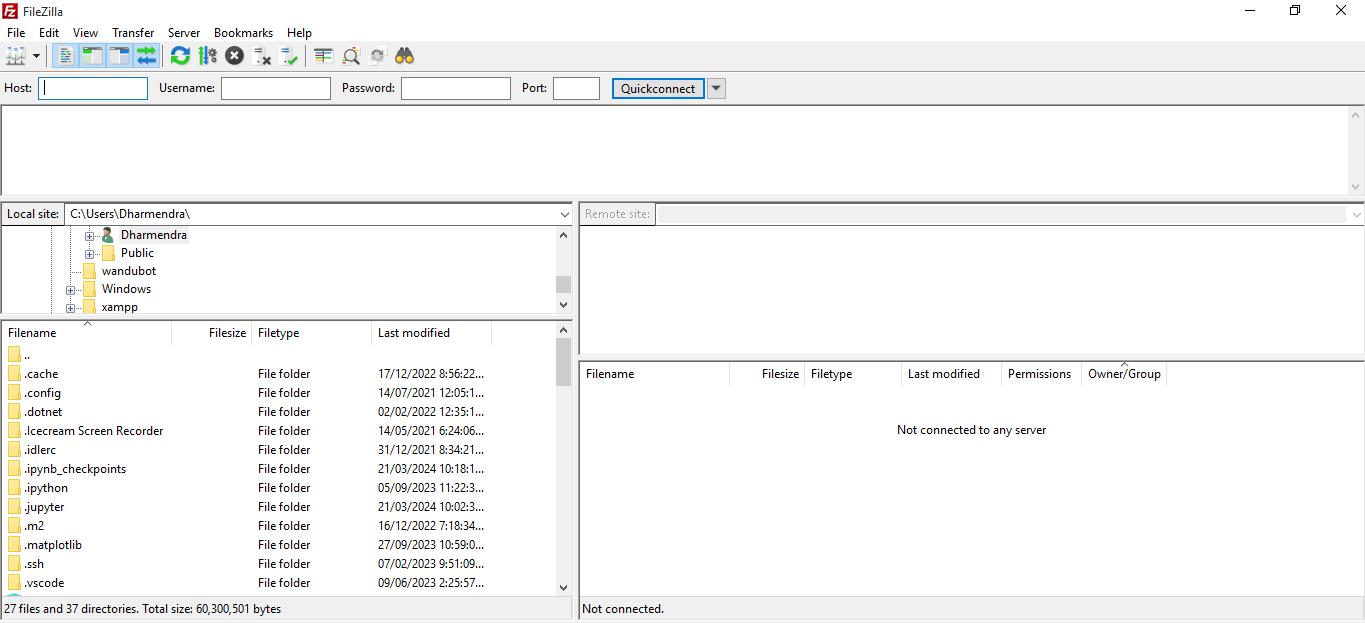The height and width of the screenshot is (623, 1365).
Task: Open the Edit menu
Action: [49, 33]
